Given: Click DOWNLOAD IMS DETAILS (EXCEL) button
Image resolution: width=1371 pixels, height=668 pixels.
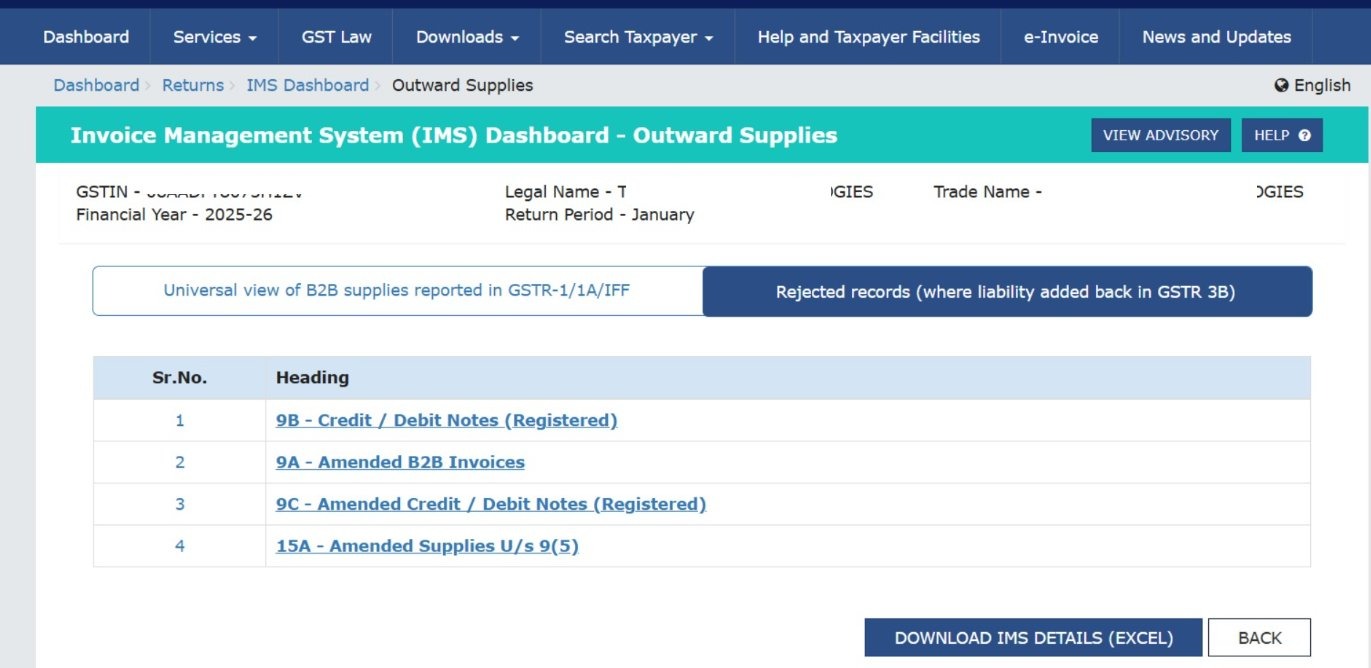Looking at the screenshot, I should point(1033,637).
